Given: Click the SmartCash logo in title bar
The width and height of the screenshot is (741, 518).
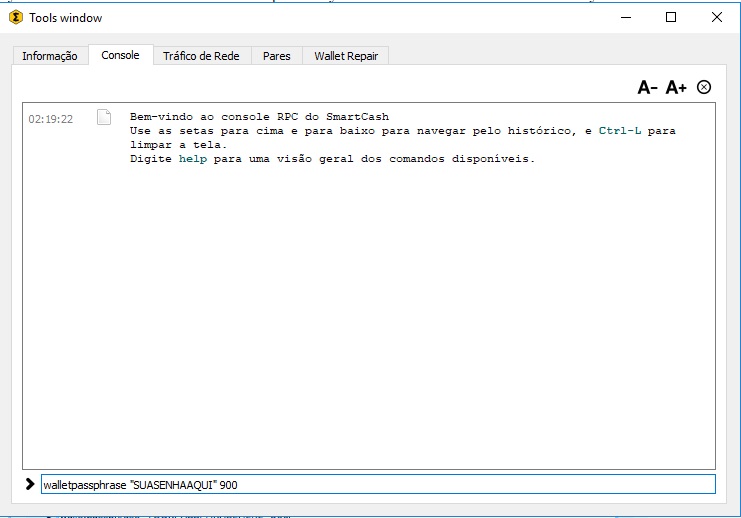Looking at the screenshot, I should [x=16, y=17].
